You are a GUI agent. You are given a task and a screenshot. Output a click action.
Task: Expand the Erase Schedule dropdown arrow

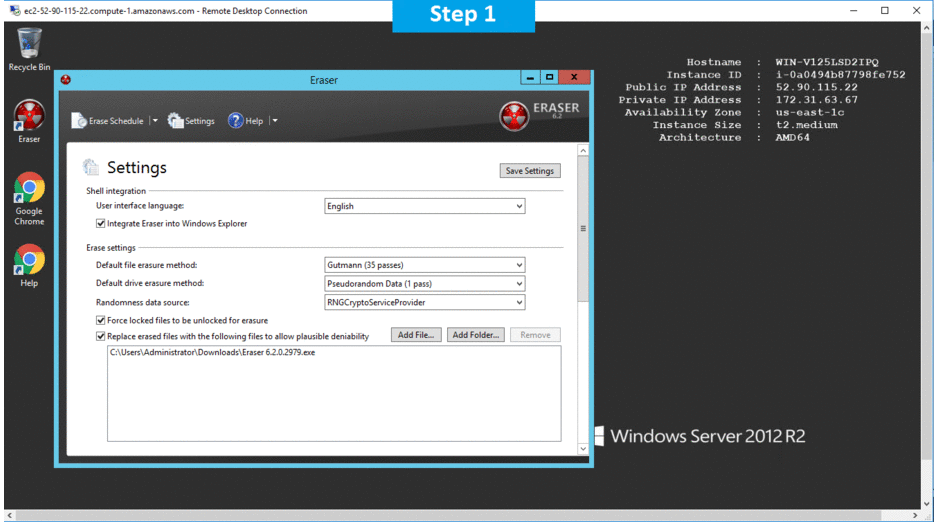click(x=155, y=121)
